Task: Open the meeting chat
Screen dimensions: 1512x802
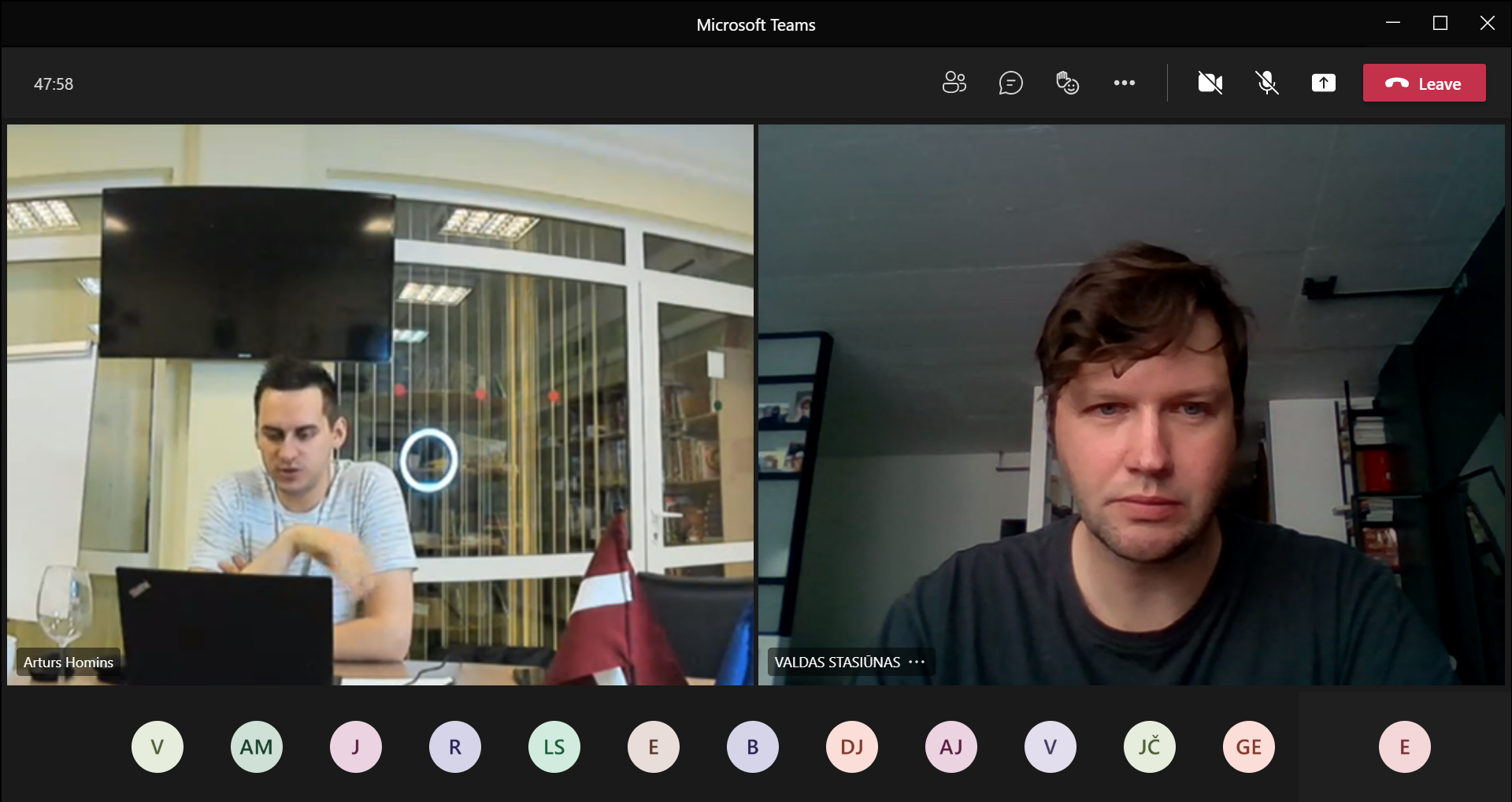Action: [1010, 83]
